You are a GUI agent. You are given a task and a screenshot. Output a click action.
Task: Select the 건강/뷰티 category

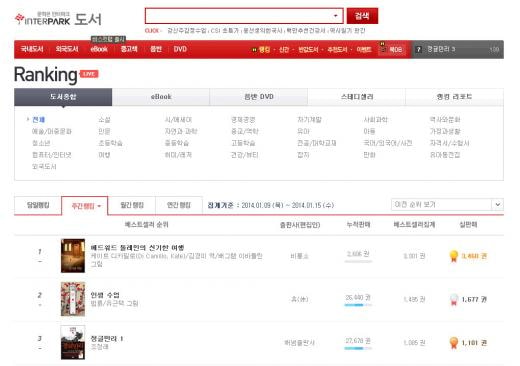pyautogui.click(x=245, y=155)
